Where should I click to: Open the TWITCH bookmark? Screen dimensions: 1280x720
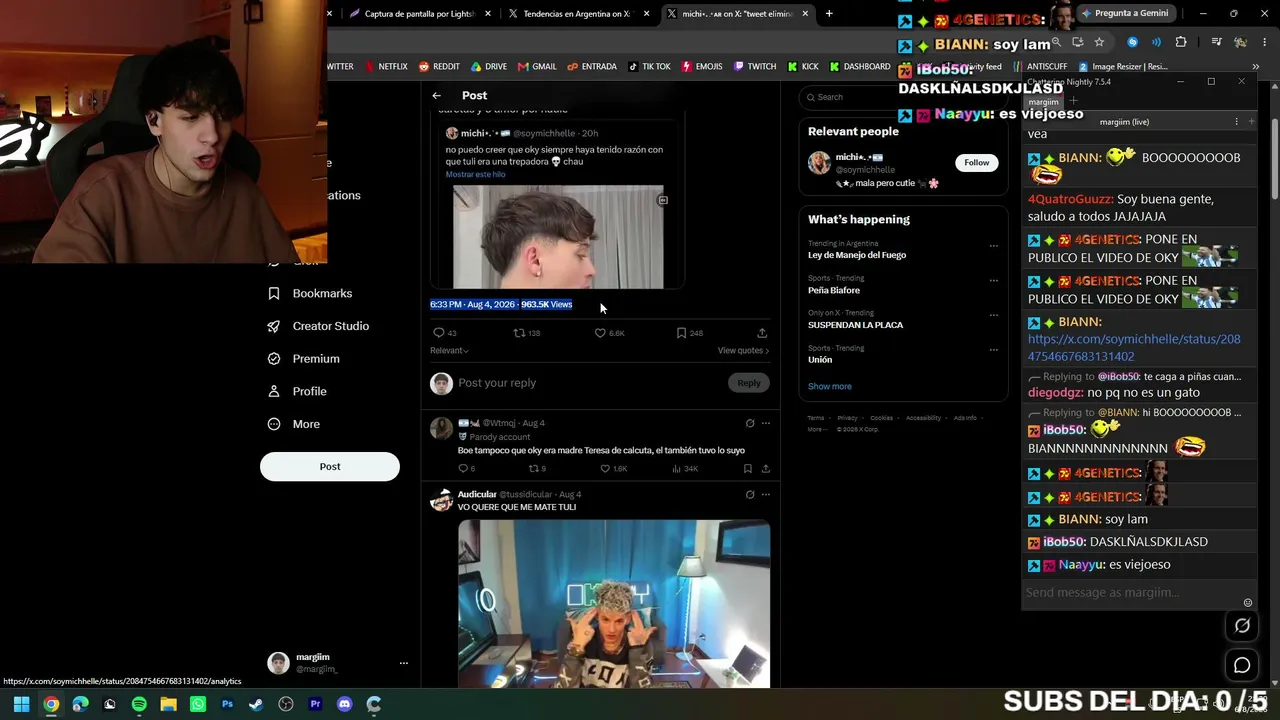755,67
